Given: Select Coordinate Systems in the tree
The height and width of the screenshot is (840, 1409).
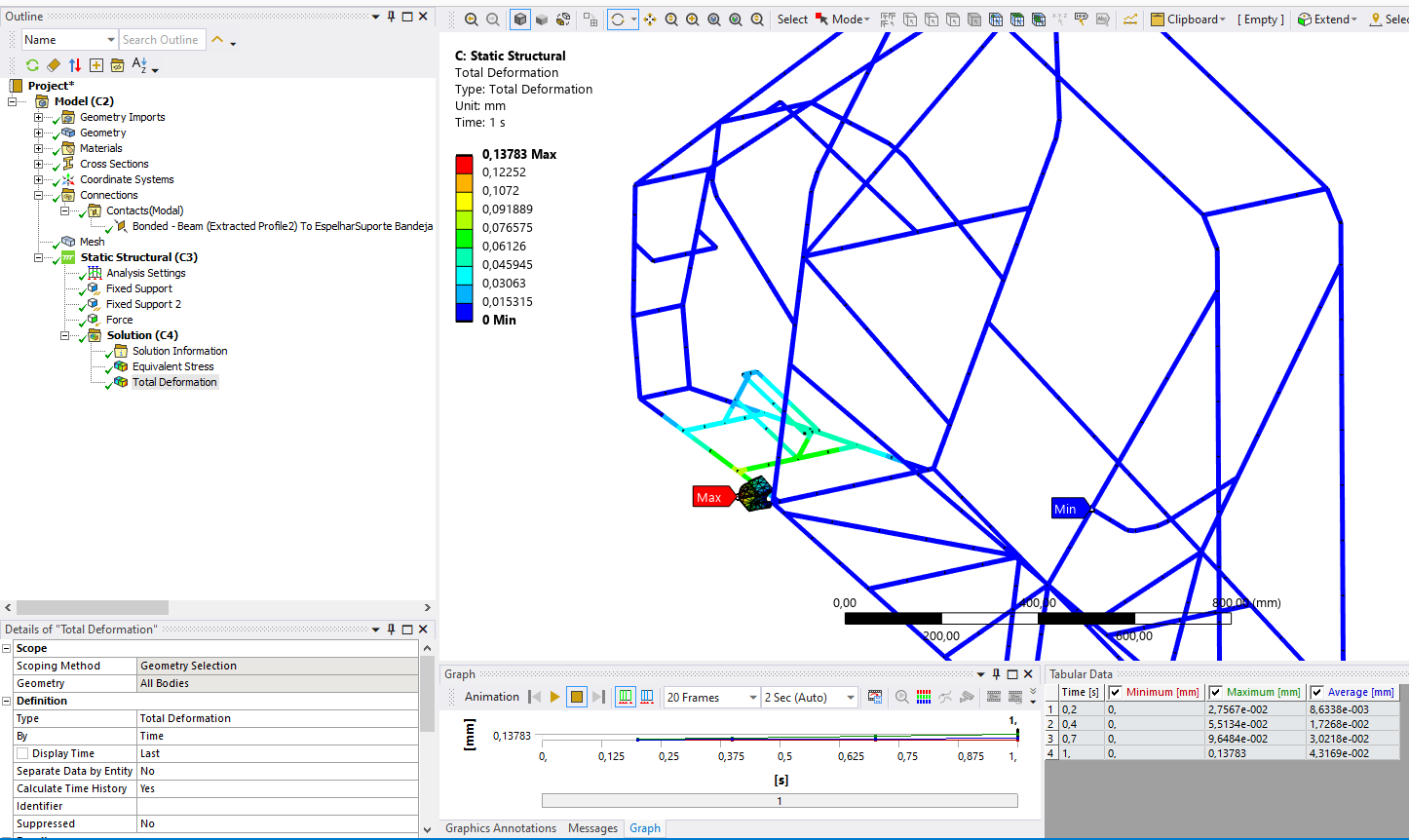Looking at the screenshot, I should [x=127, y=179].
